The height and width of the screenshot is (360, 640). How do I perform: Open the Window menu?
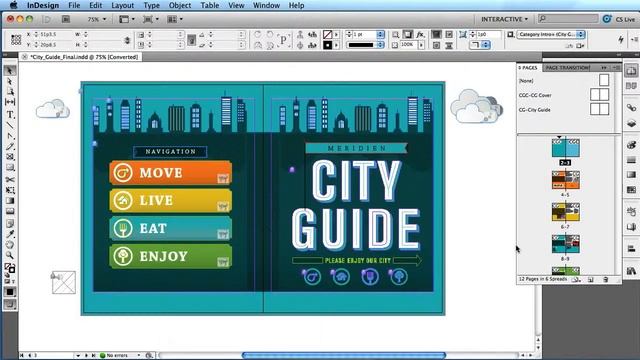pyautogui.click(x=266, y=5)
